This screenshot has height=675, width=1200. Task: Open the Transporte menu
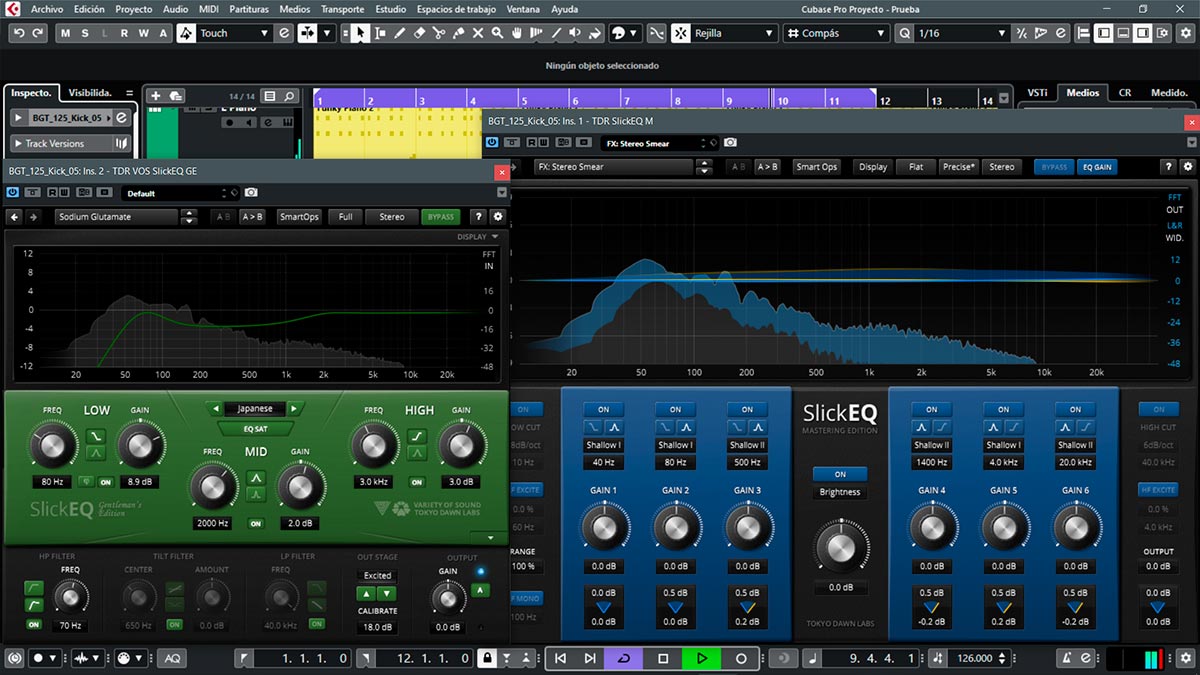343,9
